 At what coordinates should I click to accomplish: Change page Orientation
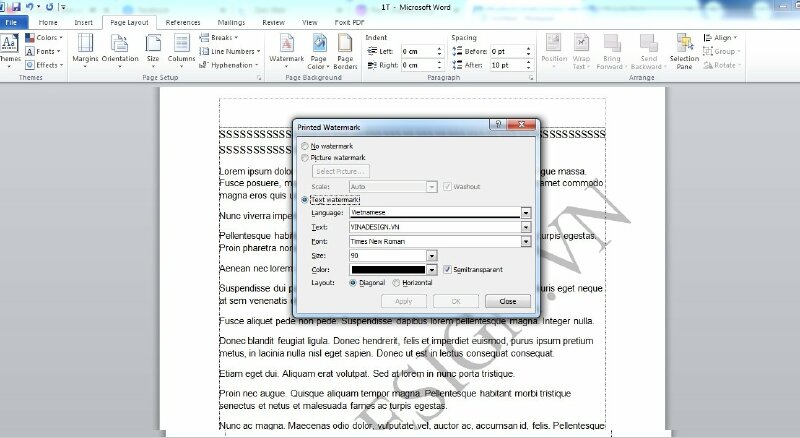coord(120,50)
